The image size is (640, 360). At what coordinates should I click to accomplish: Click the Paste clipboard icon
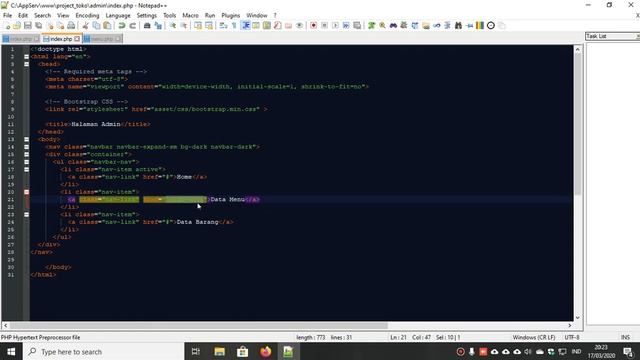[107, 26]
